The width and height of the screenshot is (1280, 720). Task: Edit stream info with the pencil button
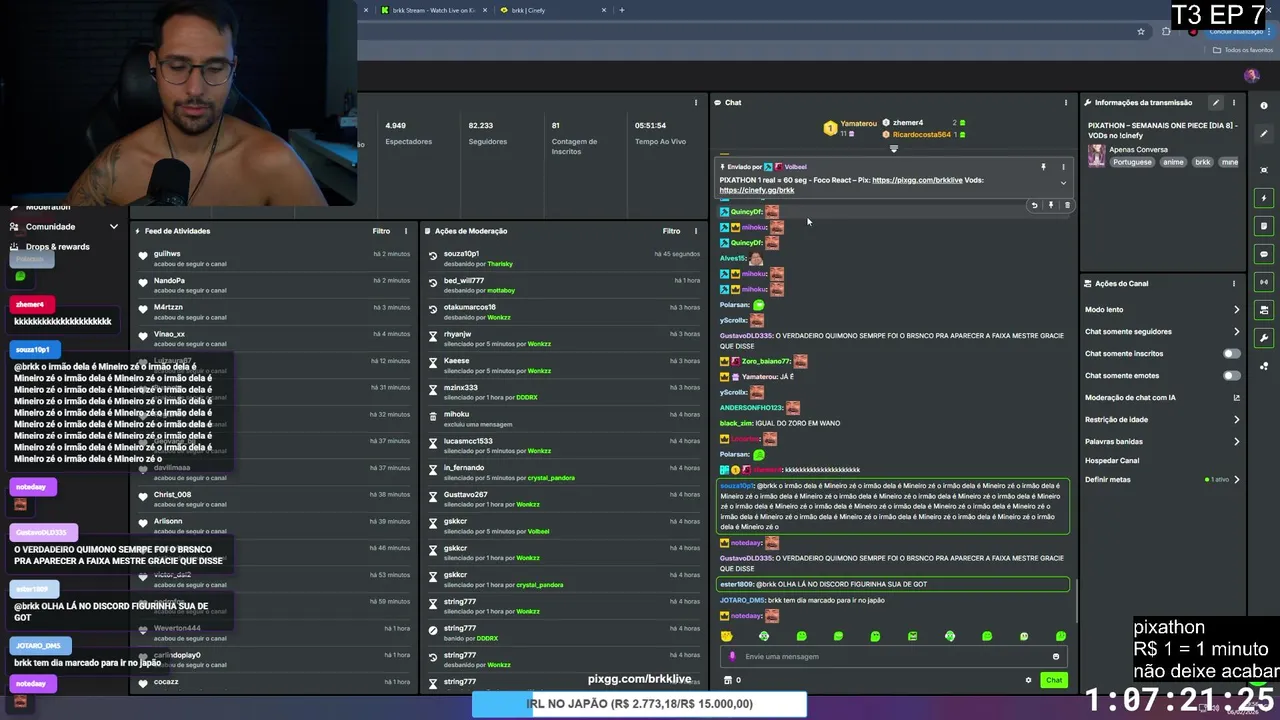point(1216,102)
